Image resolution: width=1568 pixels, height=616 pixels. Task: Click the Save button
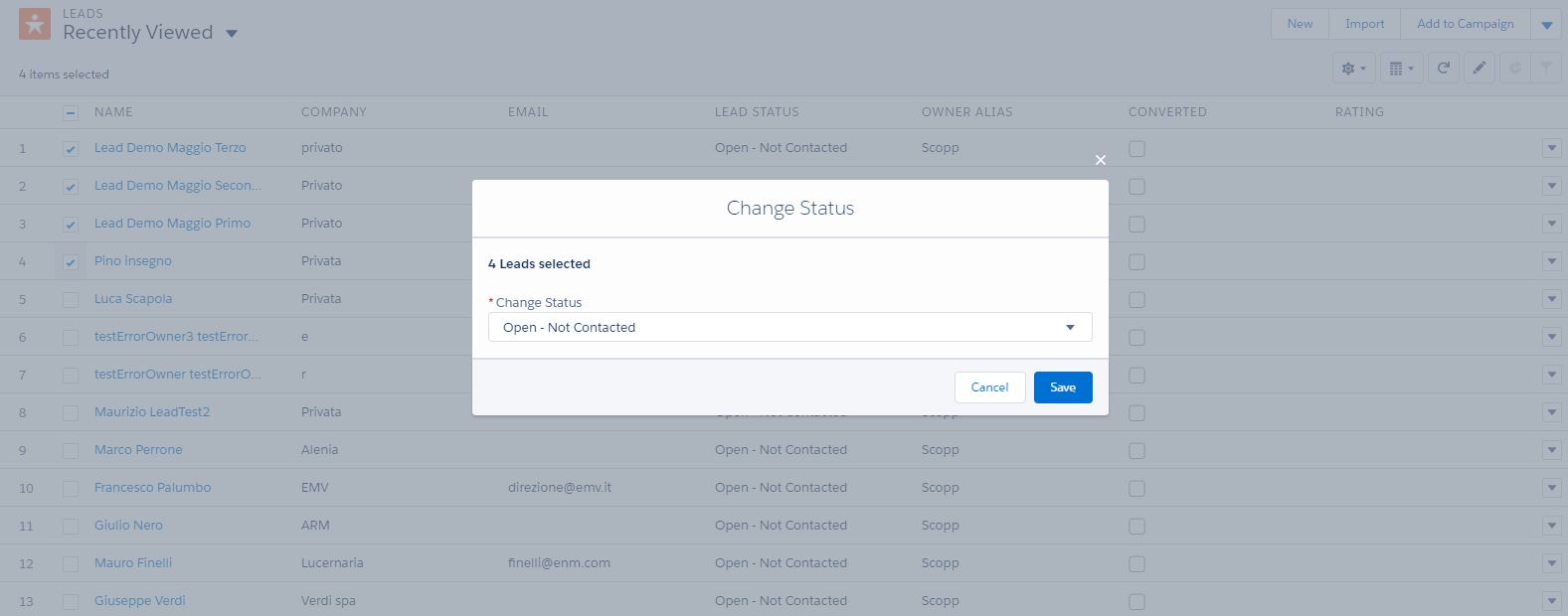point(1062,387)
